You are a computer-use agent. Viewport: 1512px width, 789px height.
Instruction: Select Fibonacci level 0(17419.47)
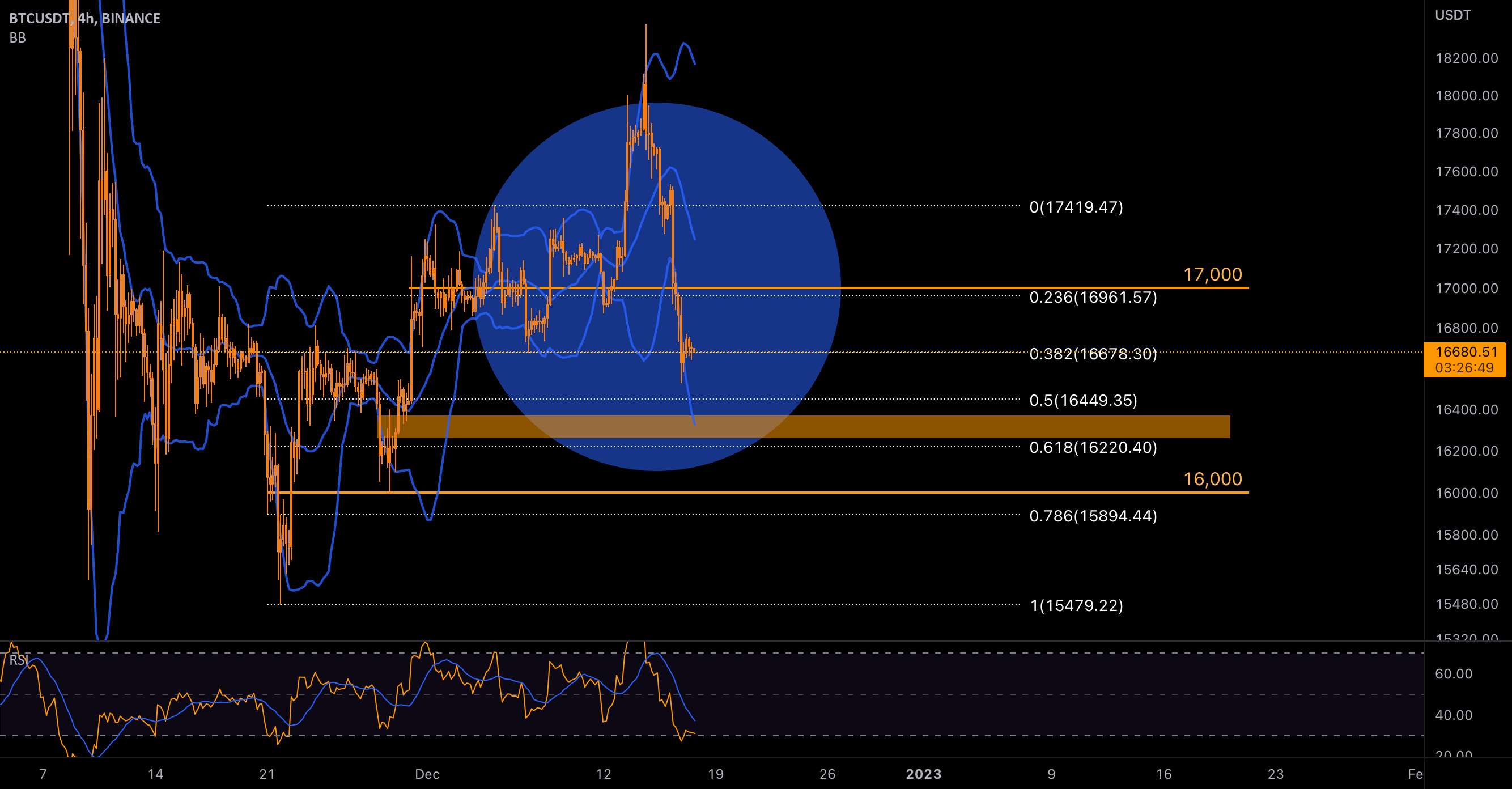(1077, 207)
